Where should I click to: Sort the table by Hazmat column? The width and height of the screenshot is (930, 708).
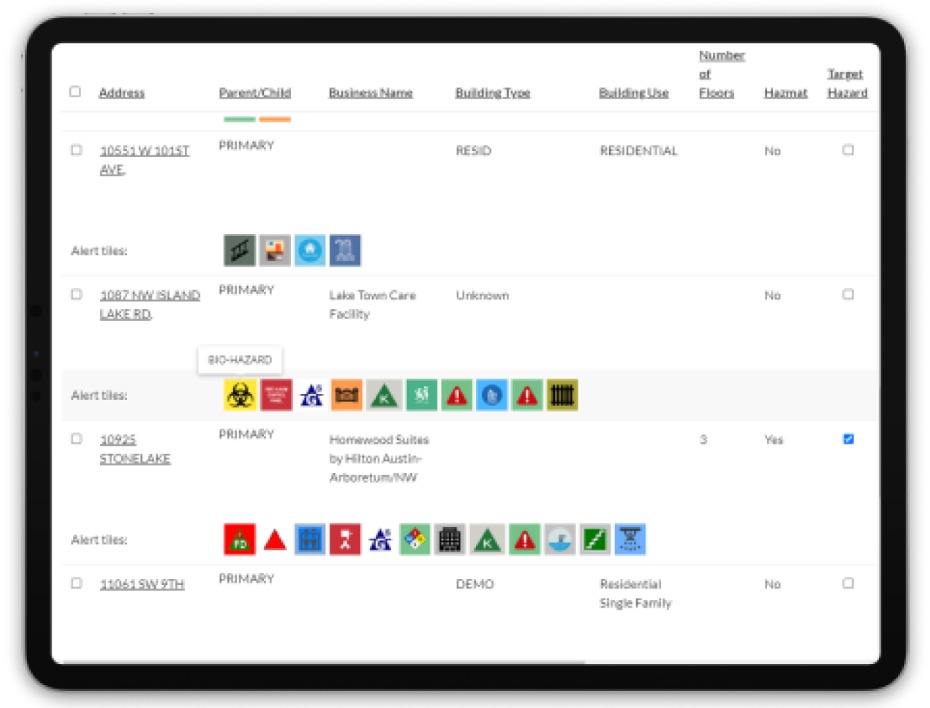tap(787, 91)
